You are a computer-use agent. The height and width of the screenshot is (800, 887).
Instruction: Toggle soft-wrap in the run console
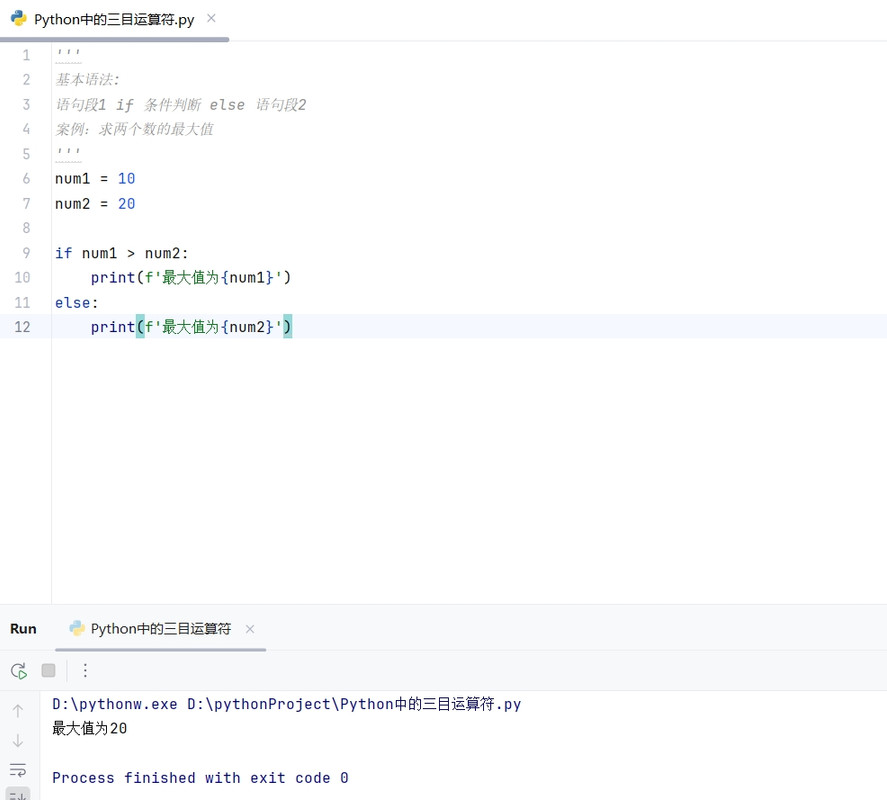(x=18, y=769)
